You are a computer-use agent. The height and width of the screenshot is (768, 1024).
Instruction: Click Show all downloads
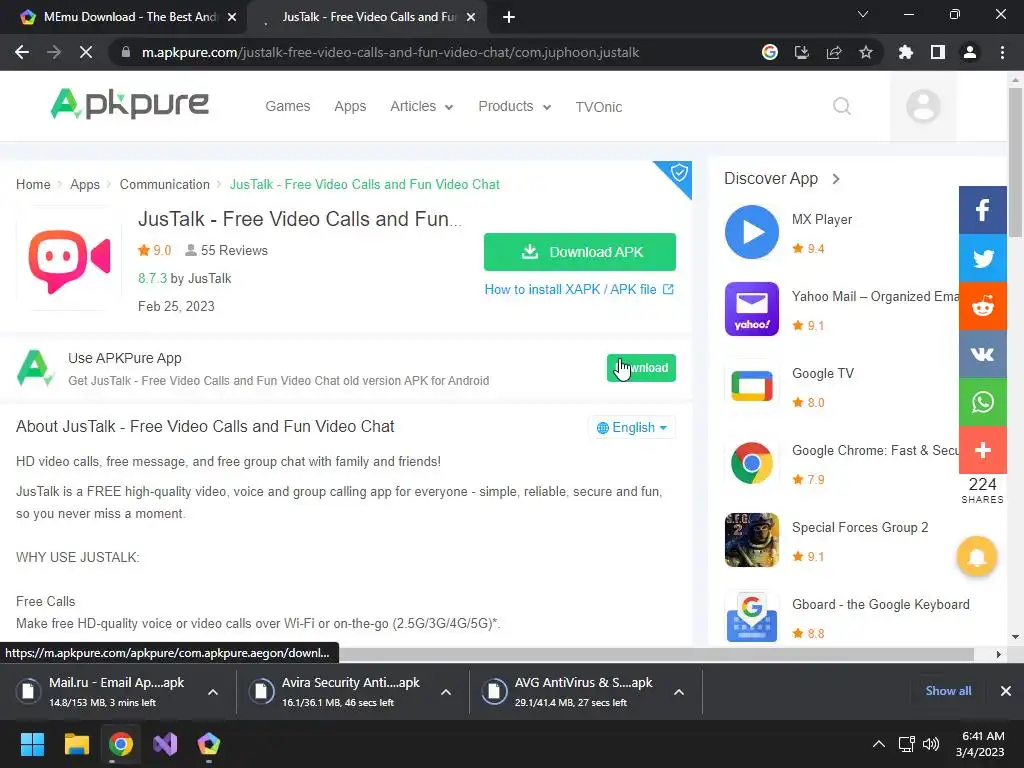(x=948, y=691)
